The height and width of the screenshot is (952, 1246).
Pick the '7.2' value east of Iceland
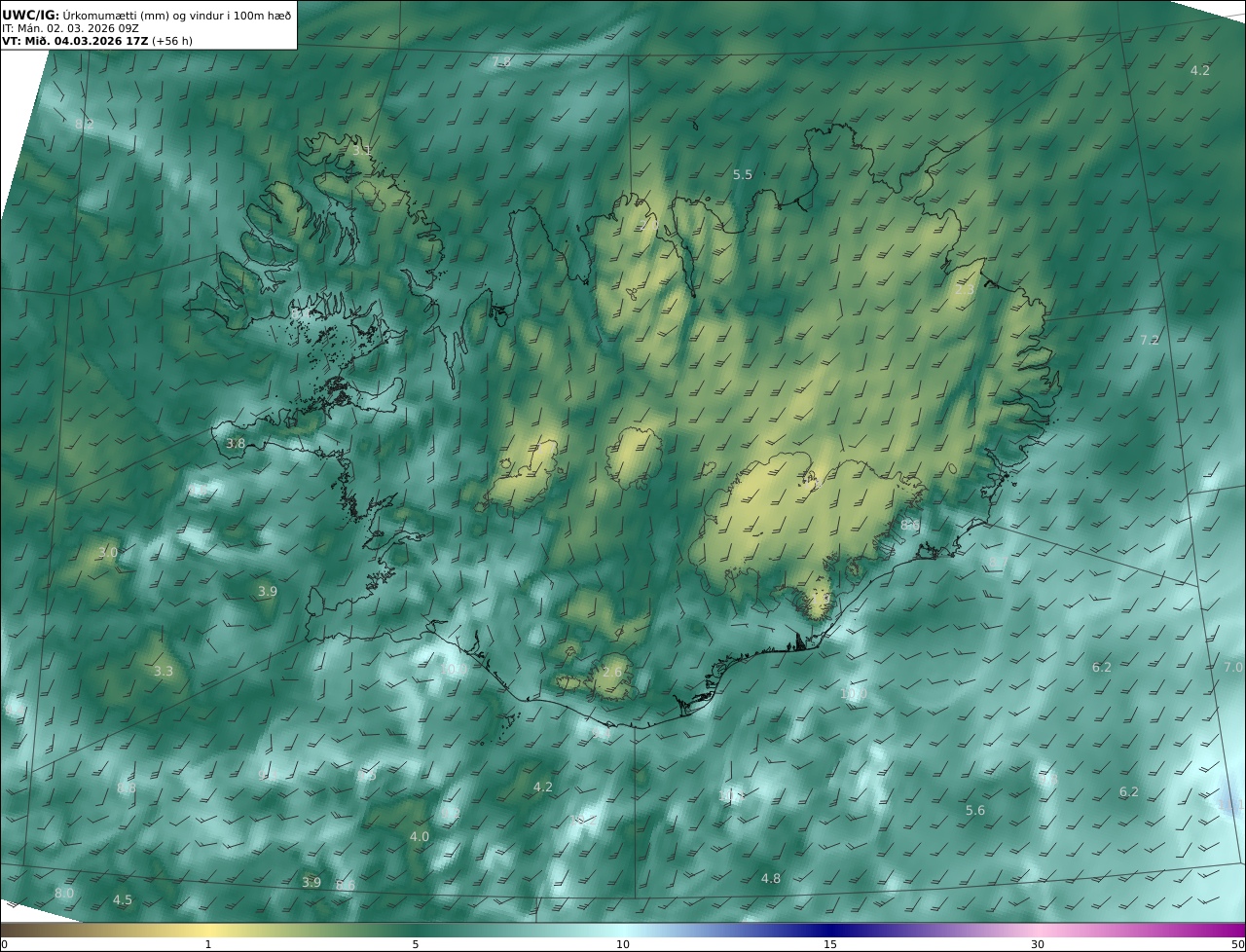1150,340
